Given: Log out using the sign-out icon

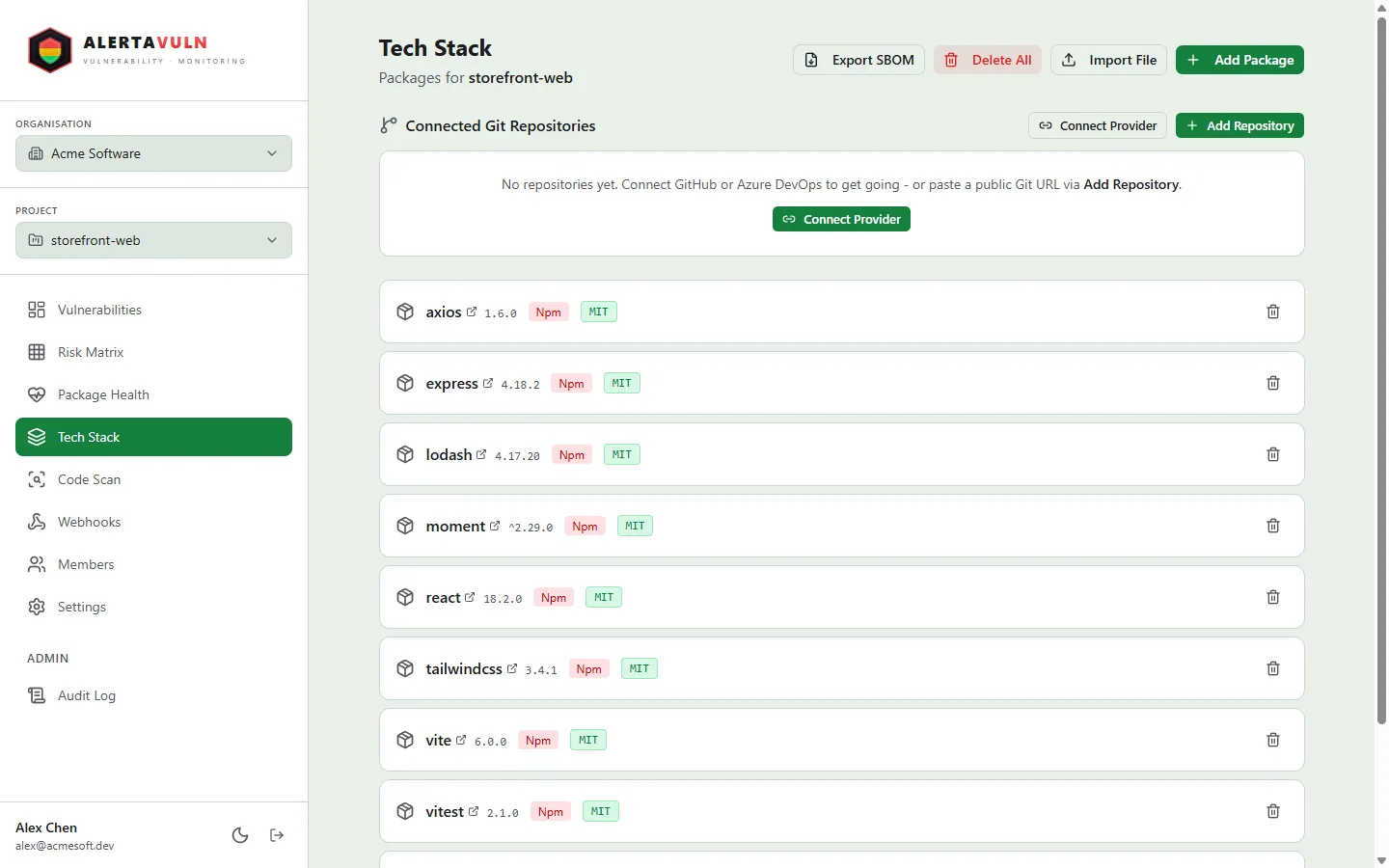Looking at the screenshot, I should pyautogui.click(x=277, y=835).
